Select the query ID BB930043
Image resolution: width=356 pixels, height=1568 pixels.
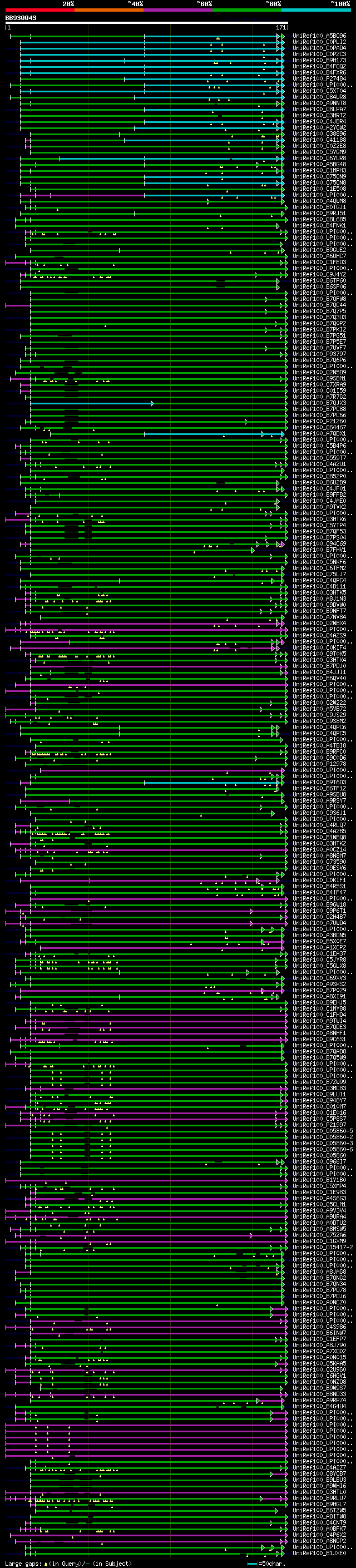(21, 18)
